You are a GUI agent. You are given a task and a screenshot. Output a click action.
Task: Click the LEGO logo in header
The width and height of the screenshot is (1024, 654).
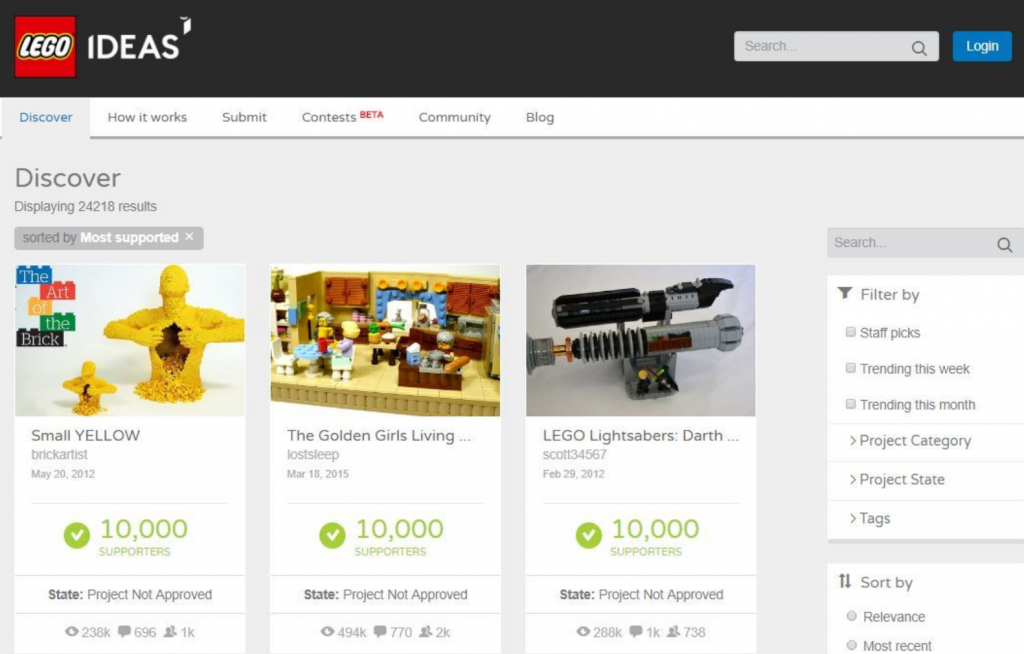pyautogui.click(x=45, y=47)
